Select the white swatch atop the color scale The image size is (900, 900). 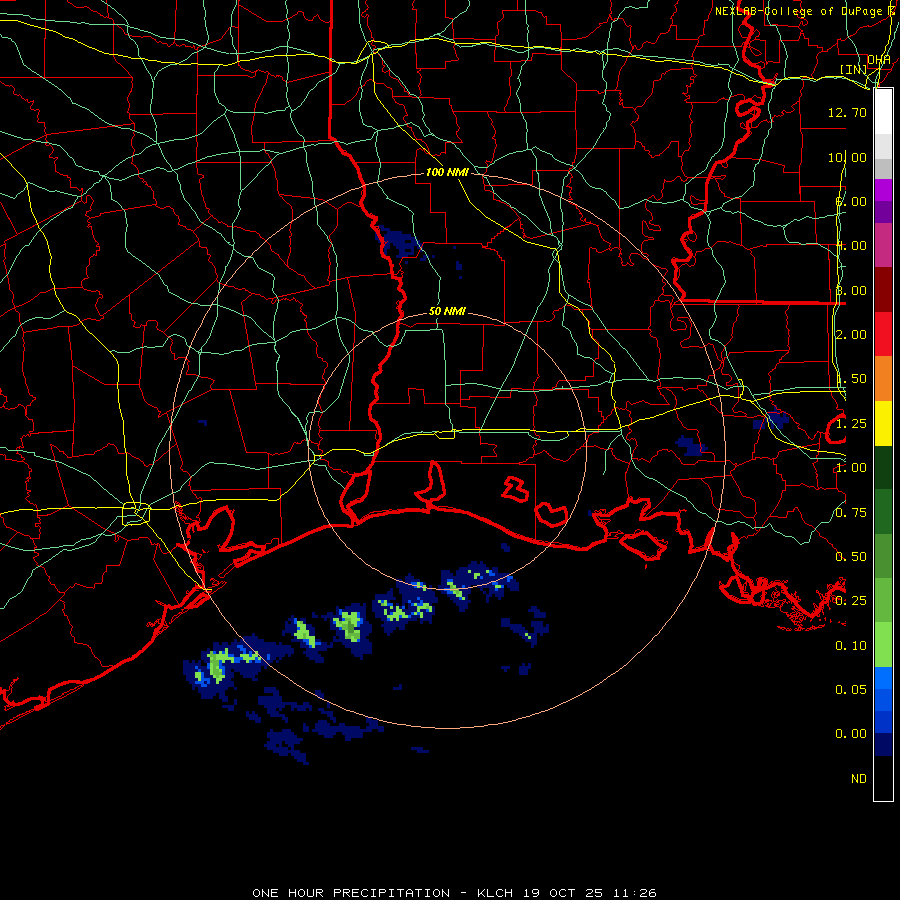coord(883,112)
